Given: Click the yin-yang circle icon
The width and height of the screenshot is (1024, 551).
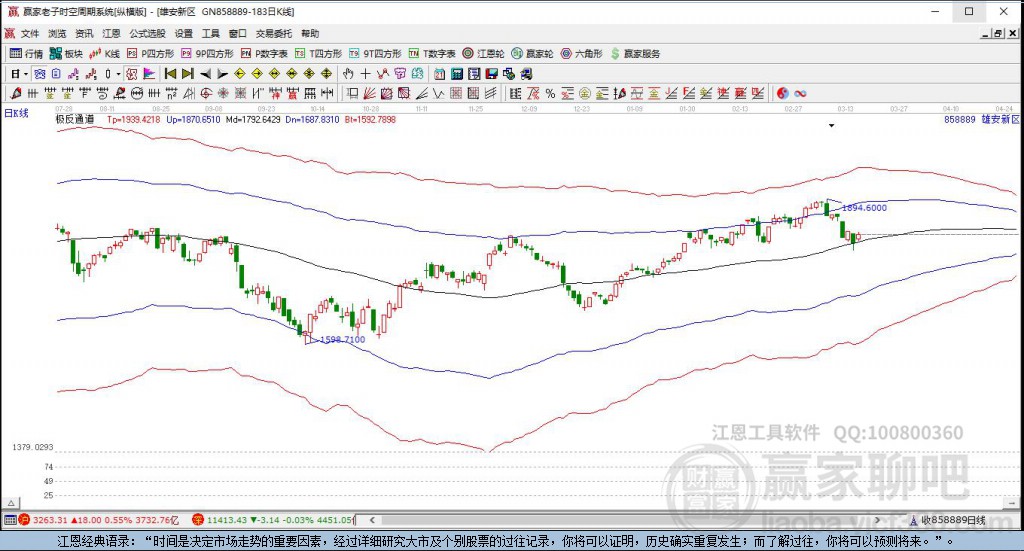Looking at the screenshot, I should (x=782, y=93).
